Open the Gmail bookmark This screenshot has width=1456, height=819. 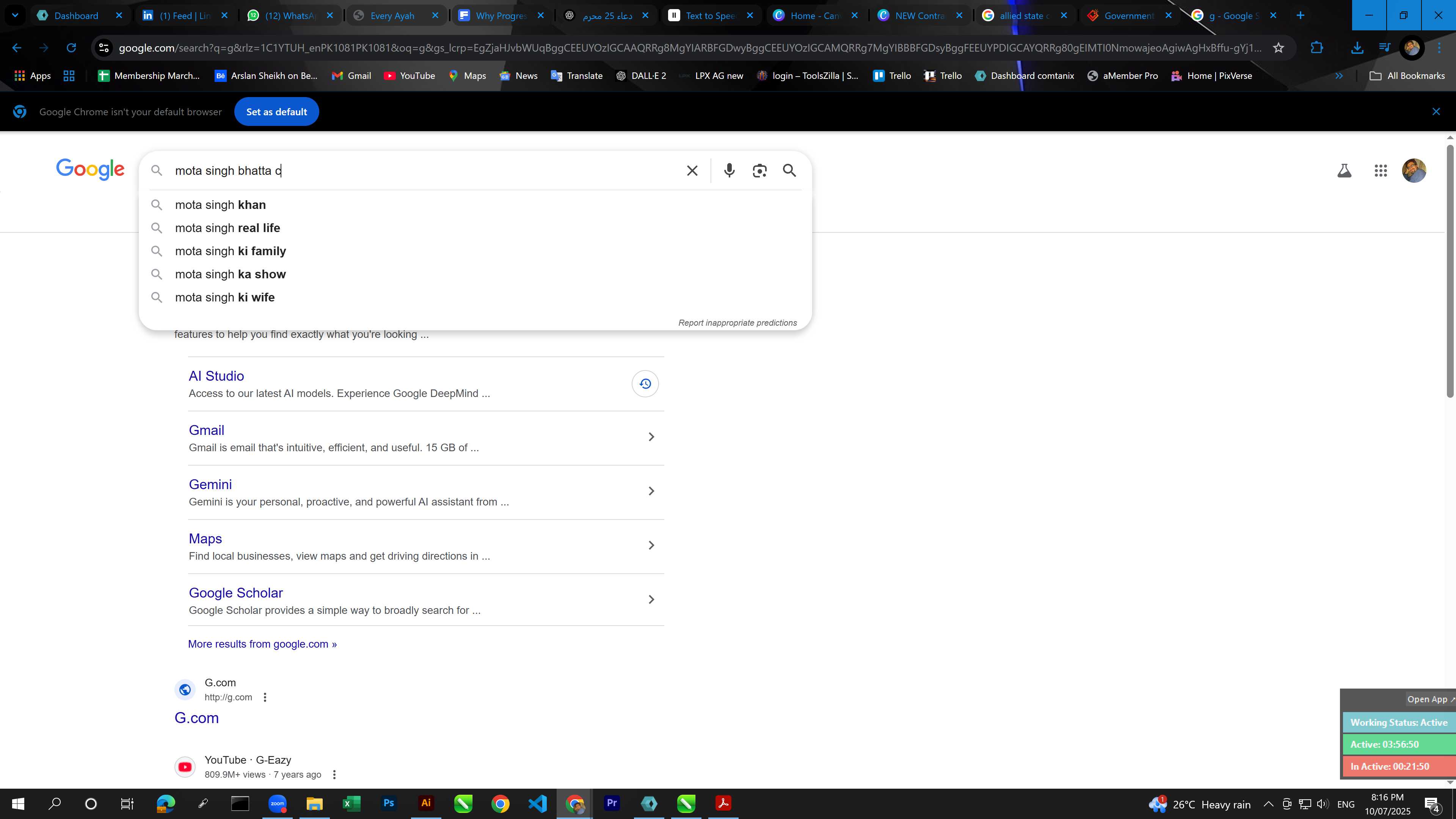(x=351, y=76)
